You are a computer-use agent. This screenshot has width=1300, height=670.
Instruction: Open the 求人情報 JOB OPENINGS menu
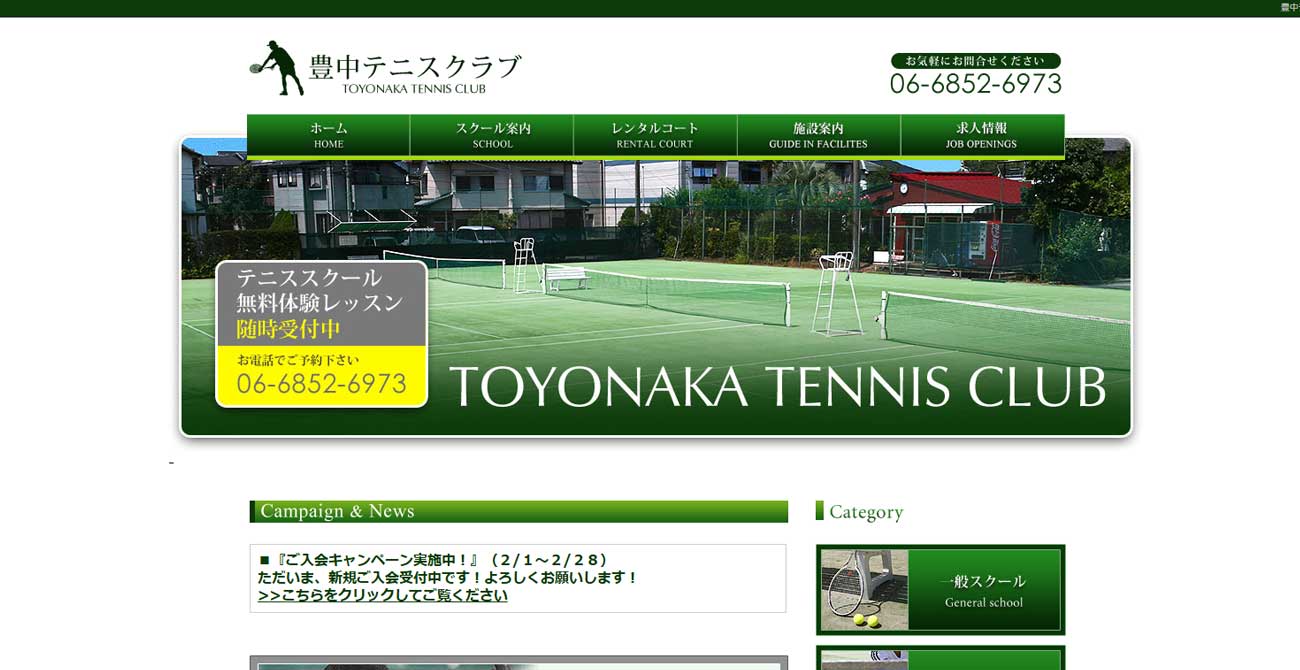(981, 135)
